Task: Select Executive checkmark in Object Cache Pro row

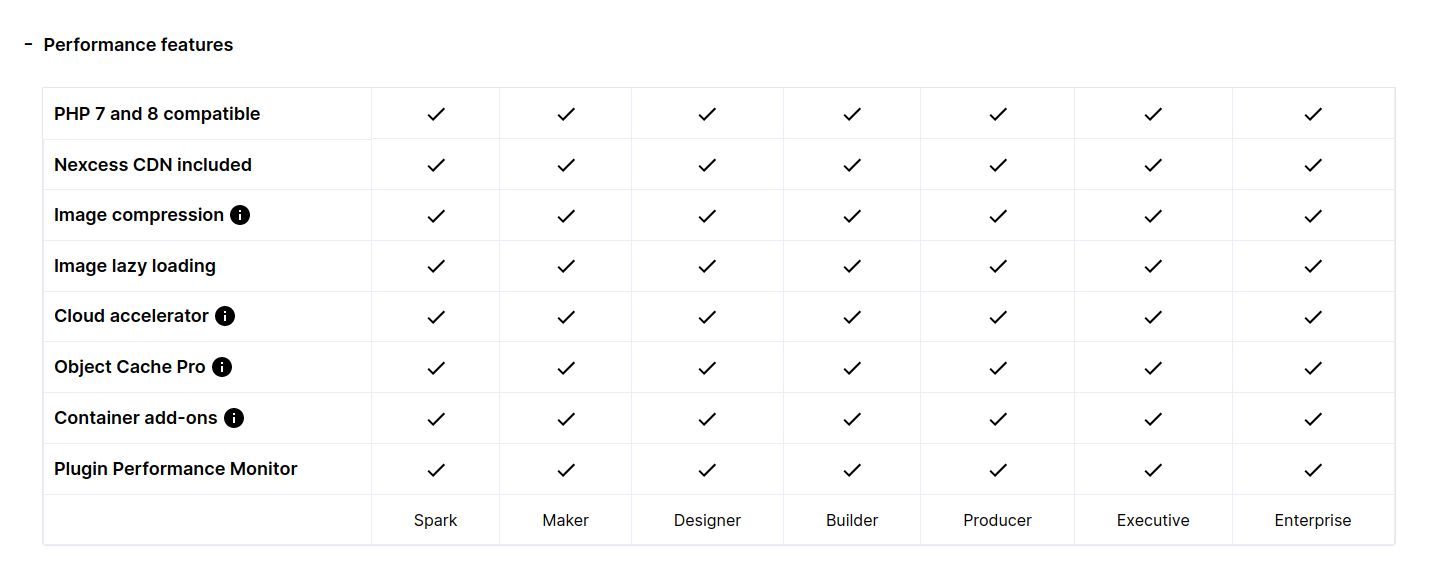Action: tap(1153, 368)
